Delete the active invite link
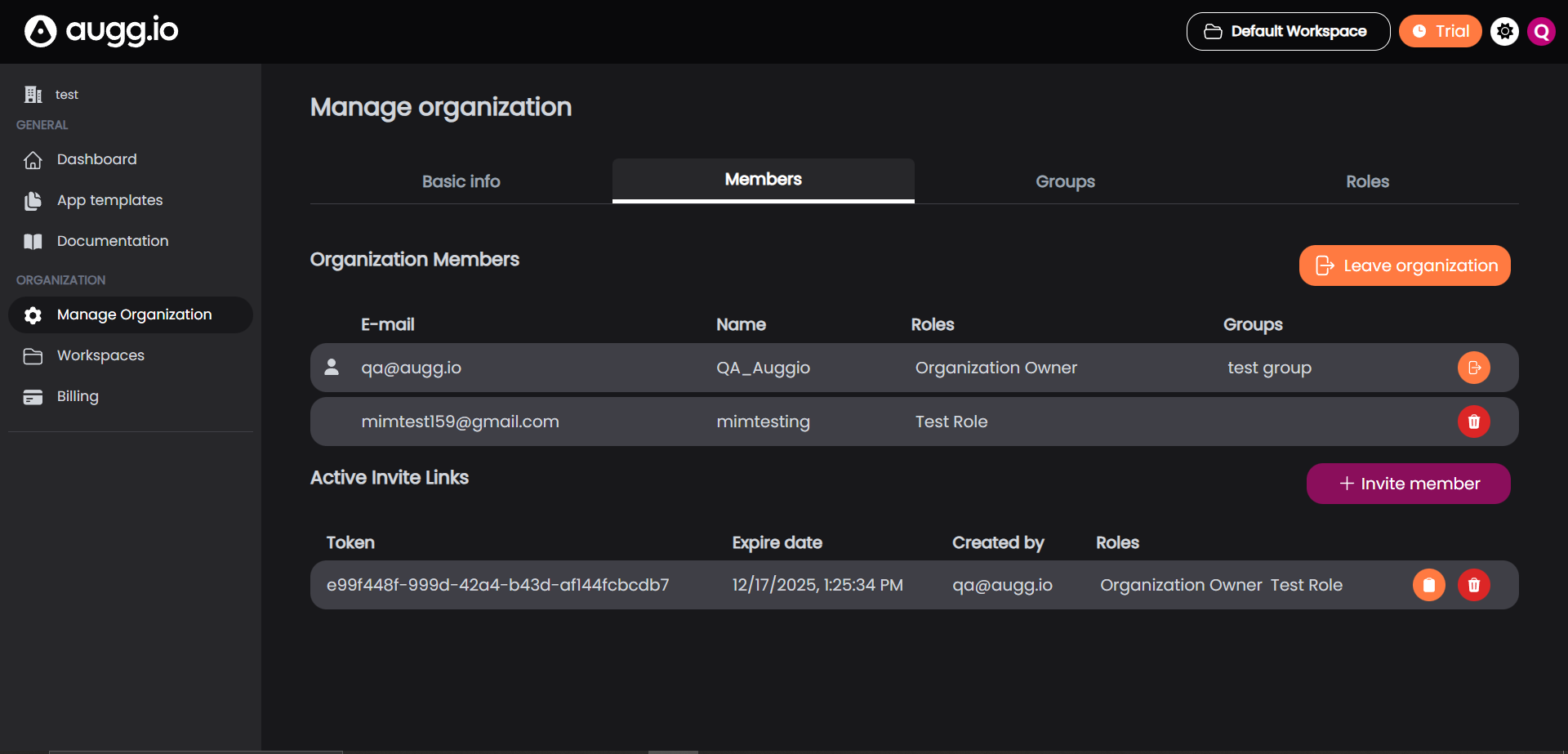 point(1473,585)
